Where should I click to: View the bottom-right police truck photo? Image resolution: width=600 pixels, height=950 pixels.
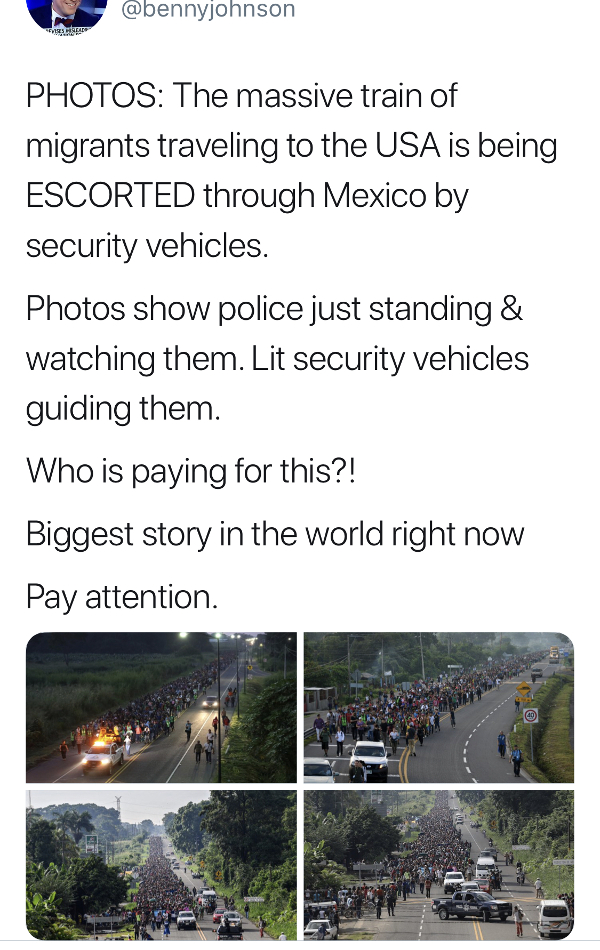pyautogui.click(x=439, y=865)
